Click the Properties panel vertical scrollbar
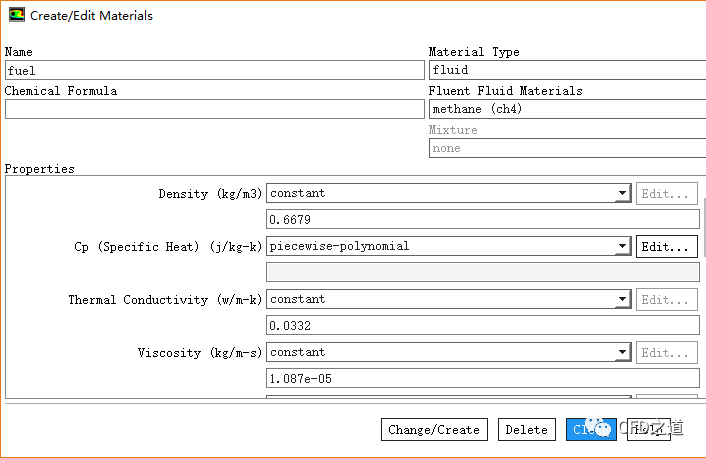Viewport: 706px width, 458px height. pos(704,228)
